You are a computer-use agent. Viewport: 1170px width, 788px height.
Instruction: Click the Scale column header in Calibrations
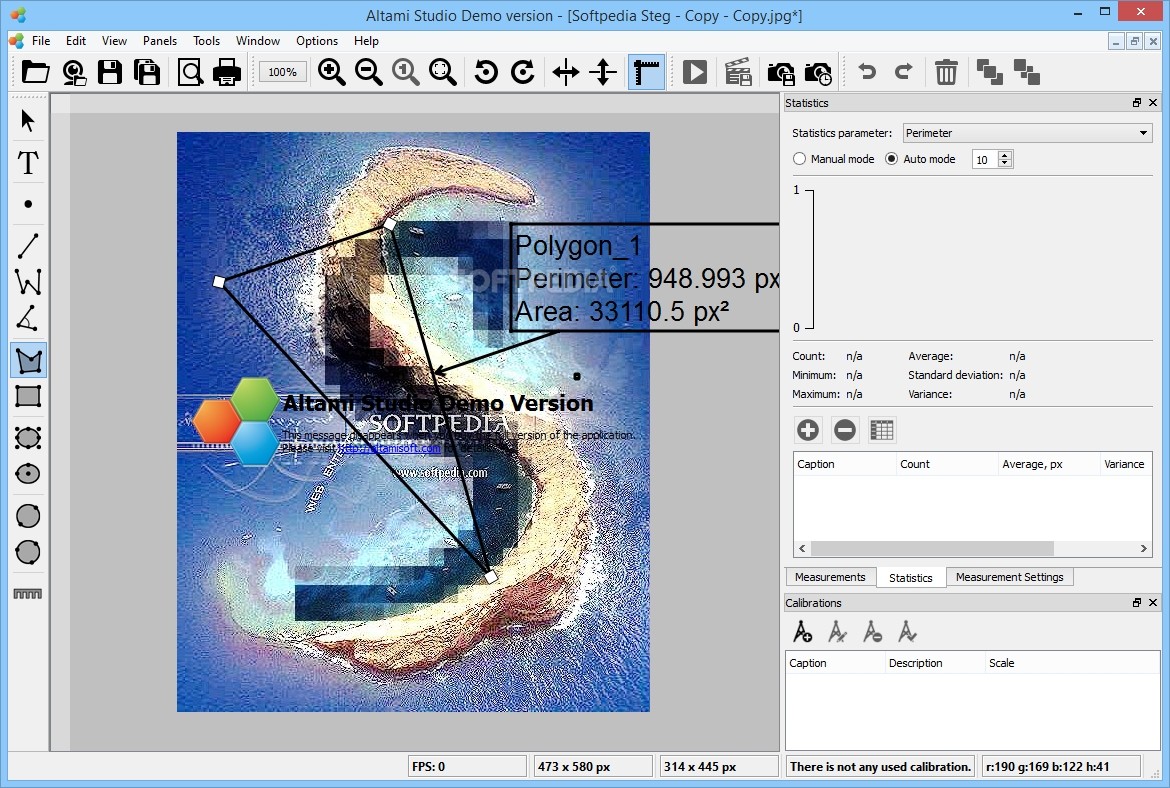pos(1072,663)
